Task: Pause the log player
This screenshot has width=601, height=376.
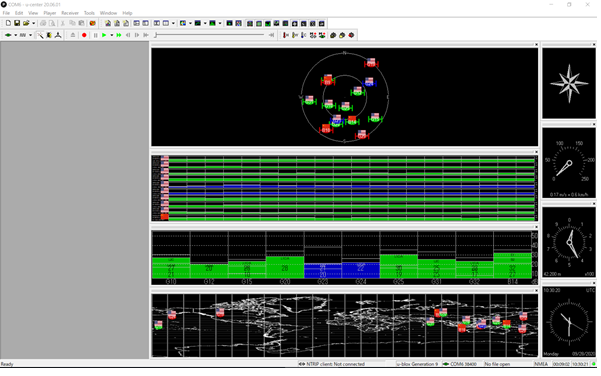Action: 95,35
